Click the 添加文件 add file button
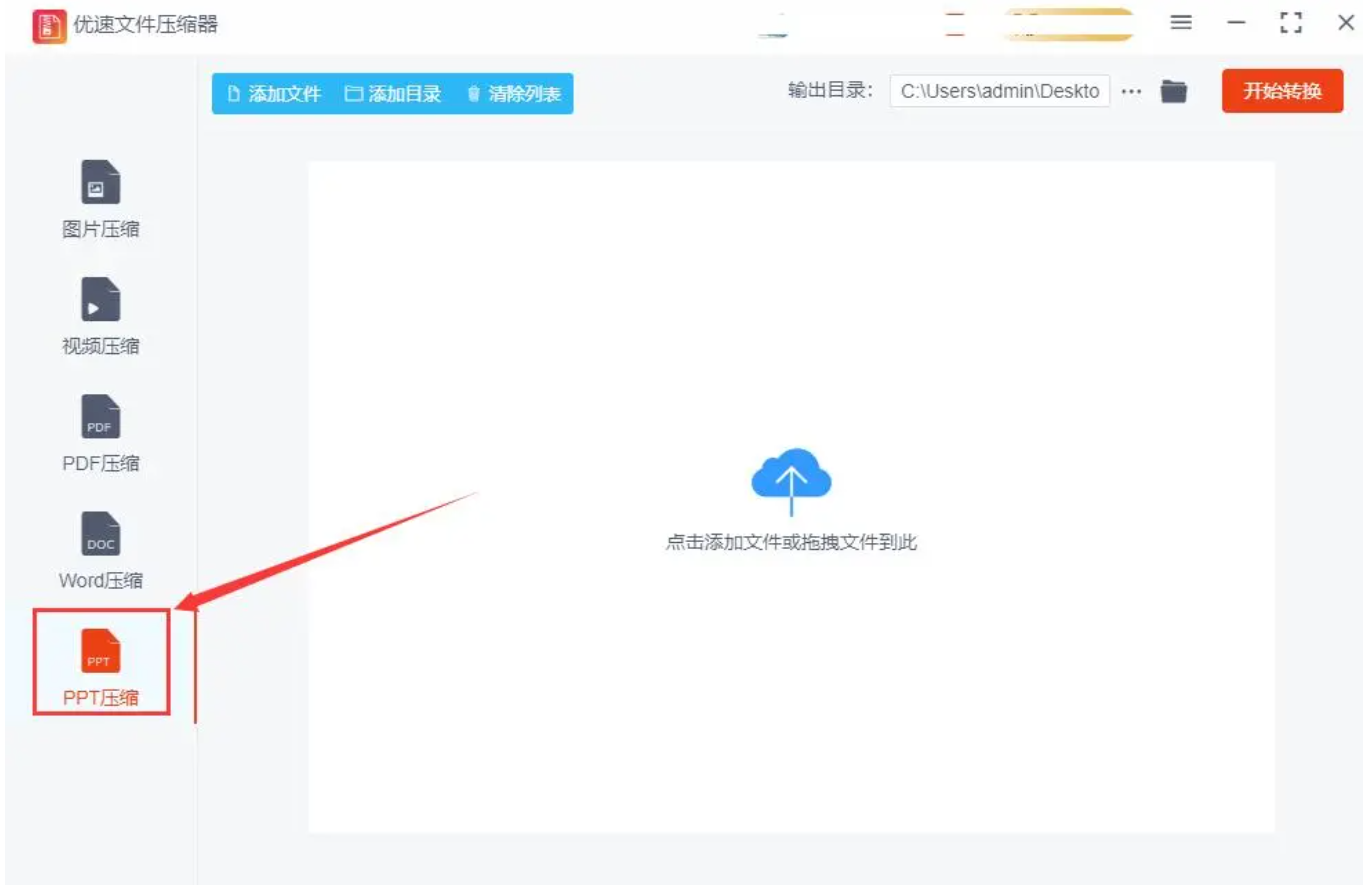The width and height of the screenshot is (1363, 885). [274, 94]
